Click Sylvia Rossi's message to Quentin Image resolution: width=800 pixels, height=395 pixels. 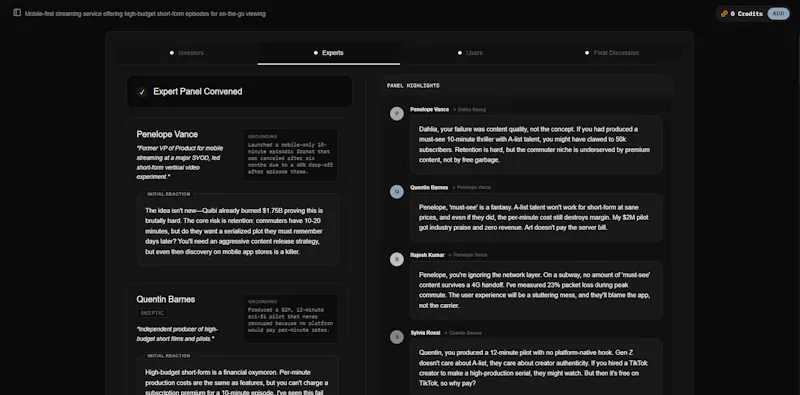click(x=536, y=367)
